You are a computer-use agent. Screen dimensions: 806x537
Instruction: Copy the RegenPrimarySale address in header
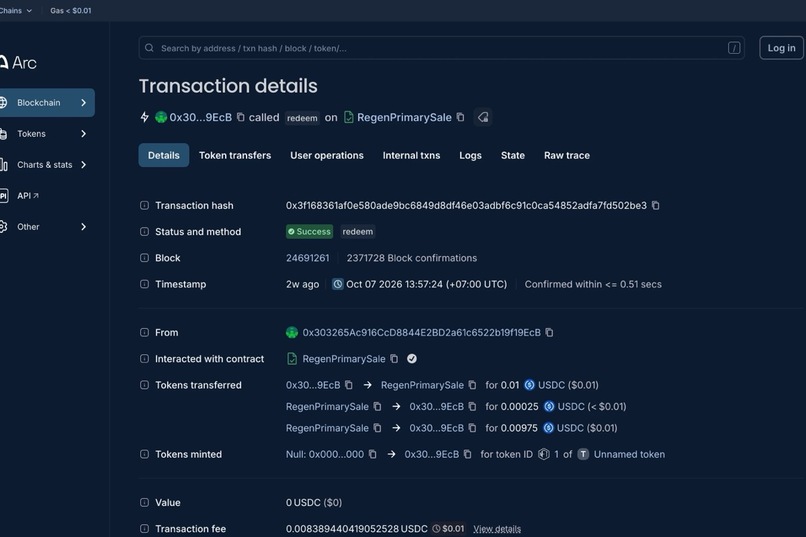pyautogui.click(x=461, y=117)
